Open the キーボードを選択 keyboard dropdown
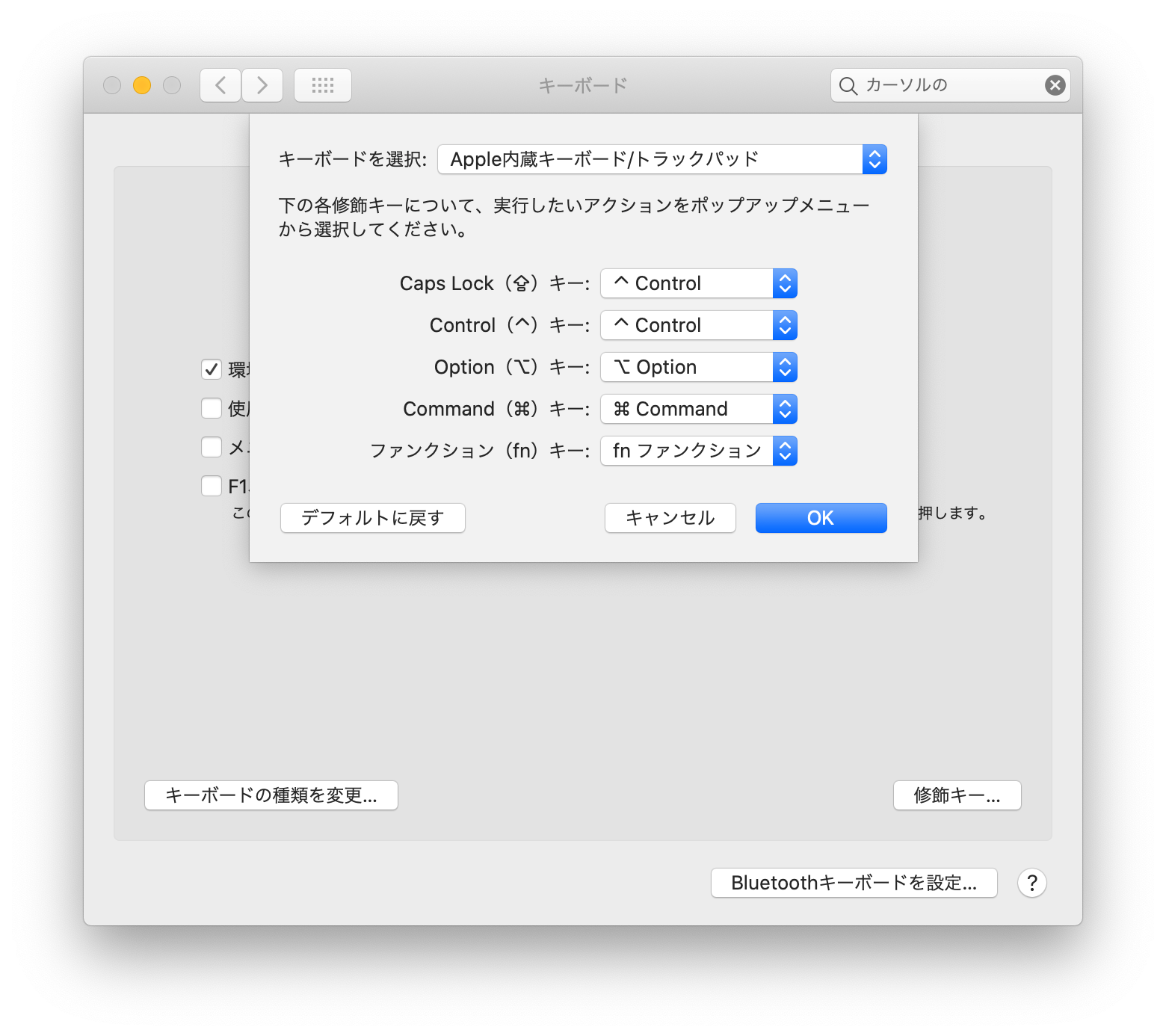This screenshot has width=1166, height=1036. pos(662,159)
